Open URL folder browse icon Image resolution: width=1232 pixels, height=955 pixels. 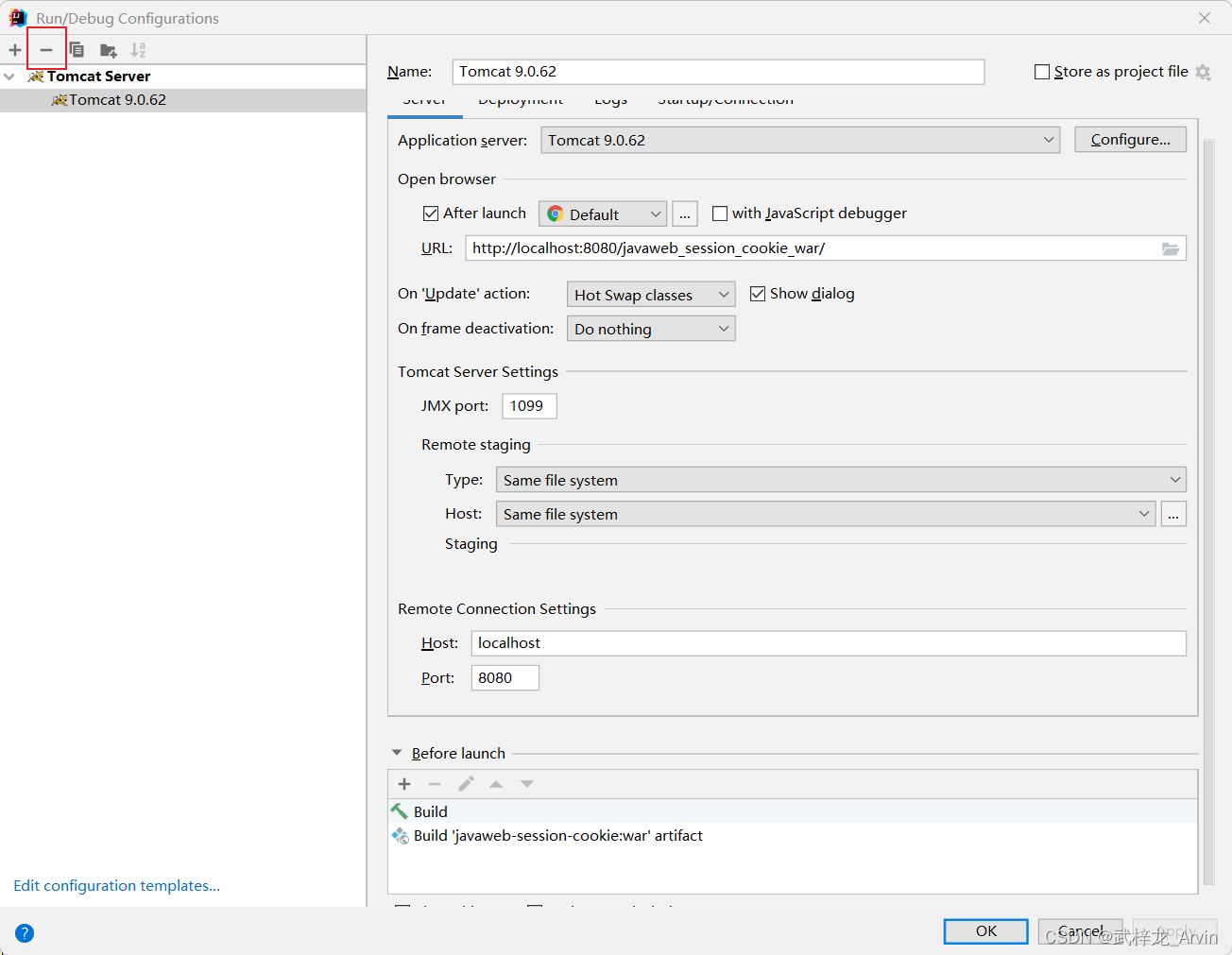[x=1171, y=248]
